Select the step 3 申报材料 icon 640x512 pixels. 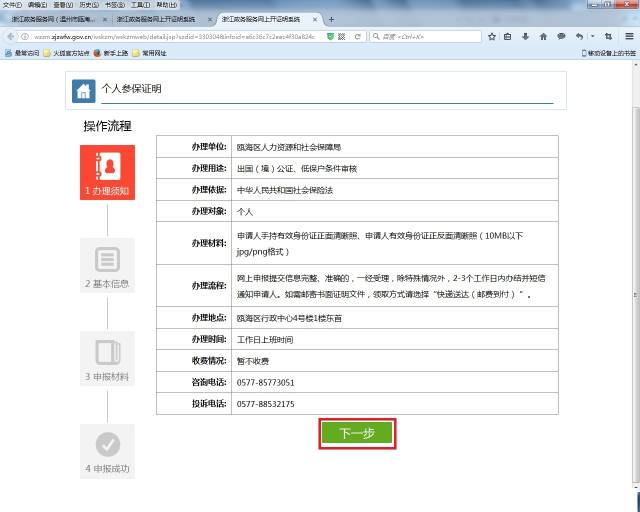point(107,358)
